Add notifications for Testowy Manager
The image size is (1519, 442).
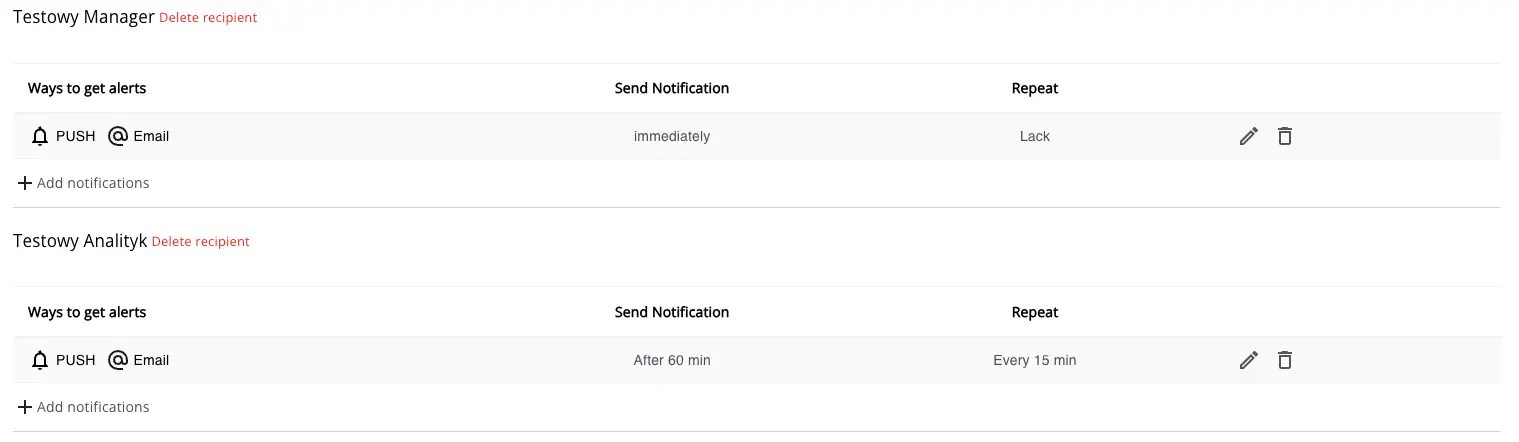coord(92,183)
